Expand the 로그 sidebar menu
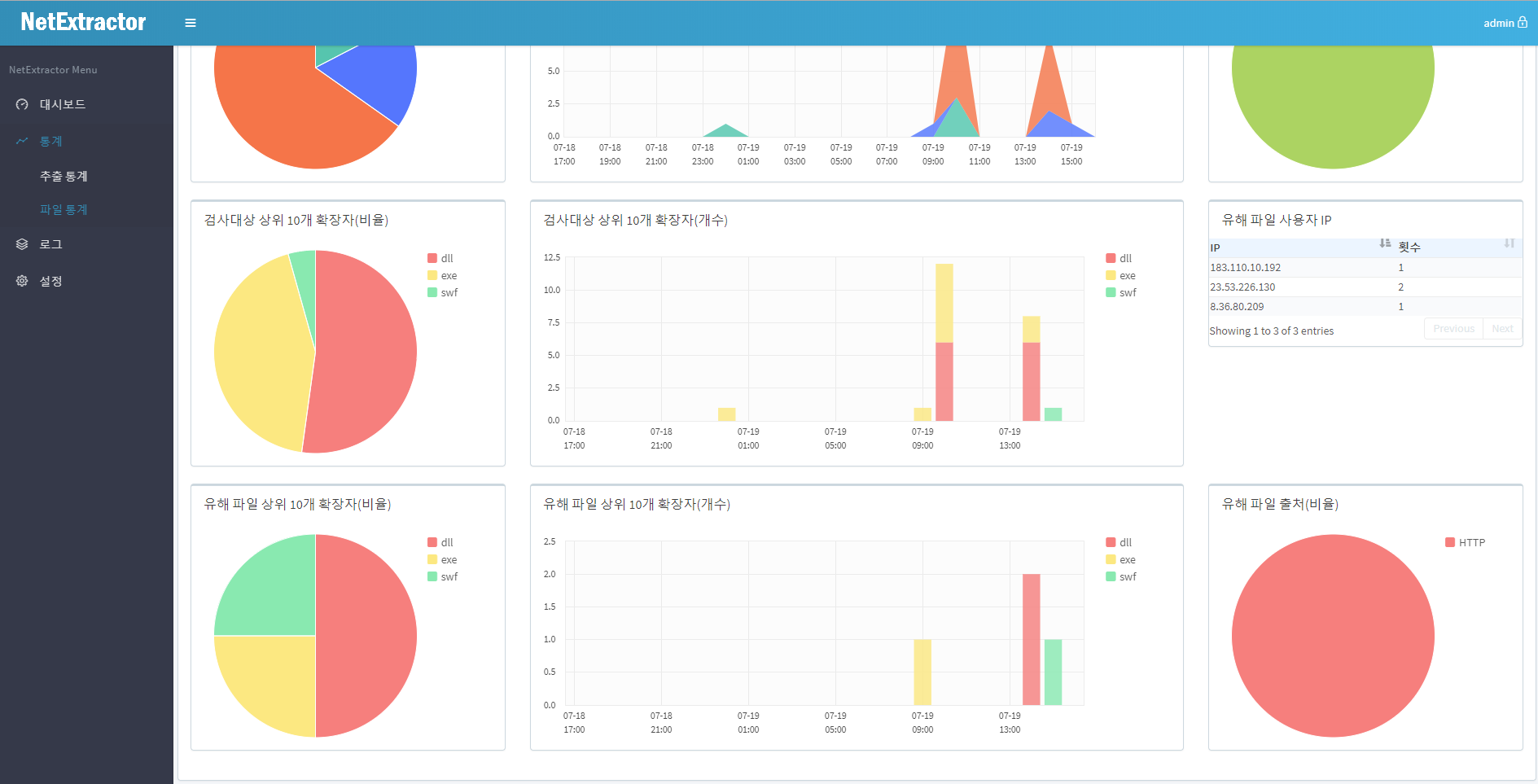1538x784 pixels. pos(51,244)
